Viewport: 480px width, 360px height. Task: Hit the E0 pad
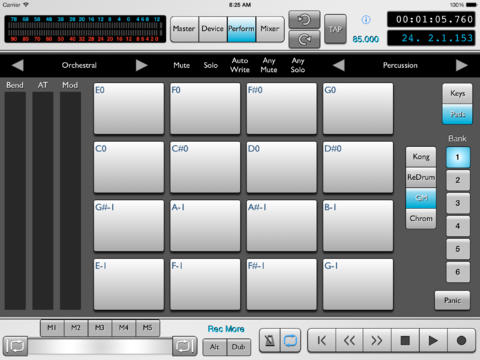click(x=129, y=109)
